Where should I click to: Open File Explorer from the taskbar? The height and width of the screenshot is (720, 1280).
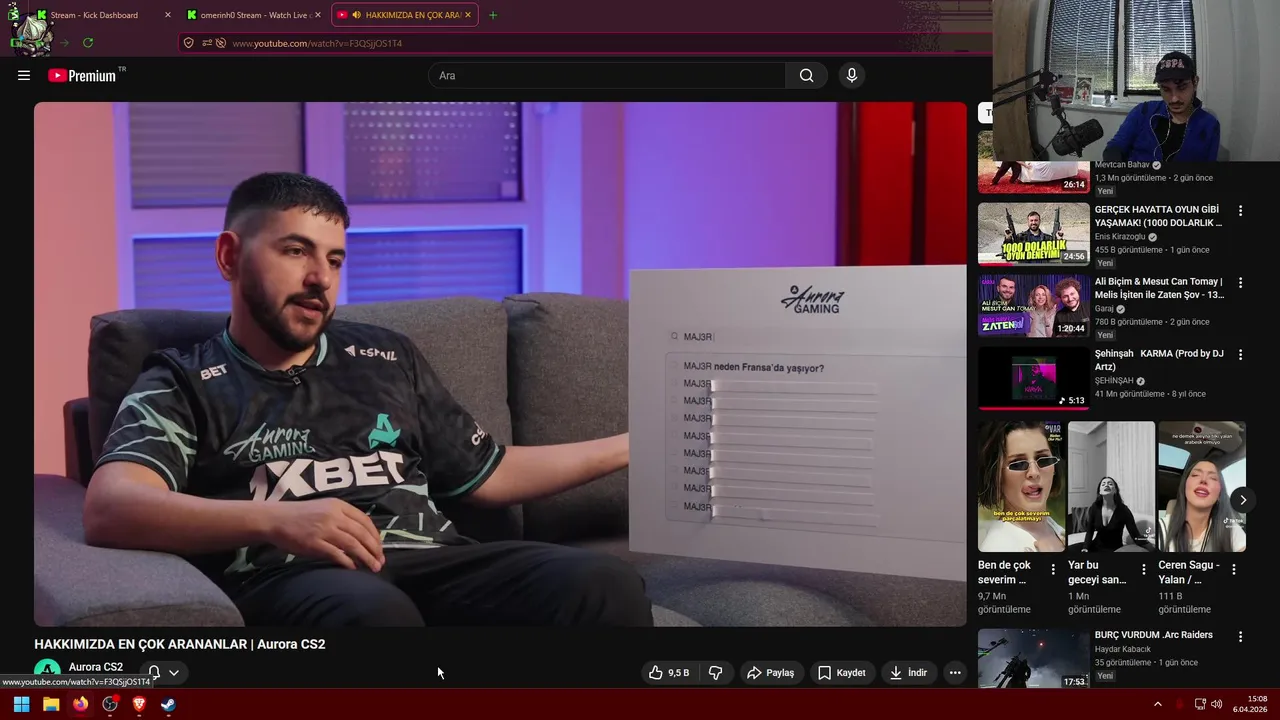[51, 704]
